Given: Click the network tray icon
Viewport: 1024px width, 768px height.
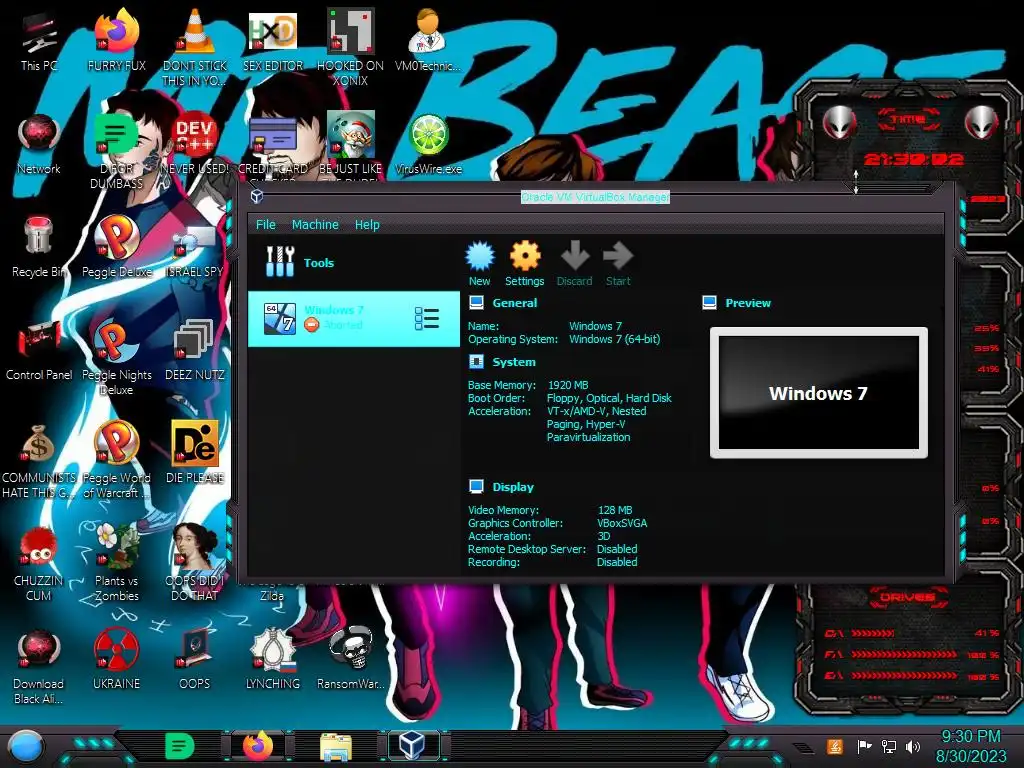Looking at the screenshot, I should click(x=888, y=746).
